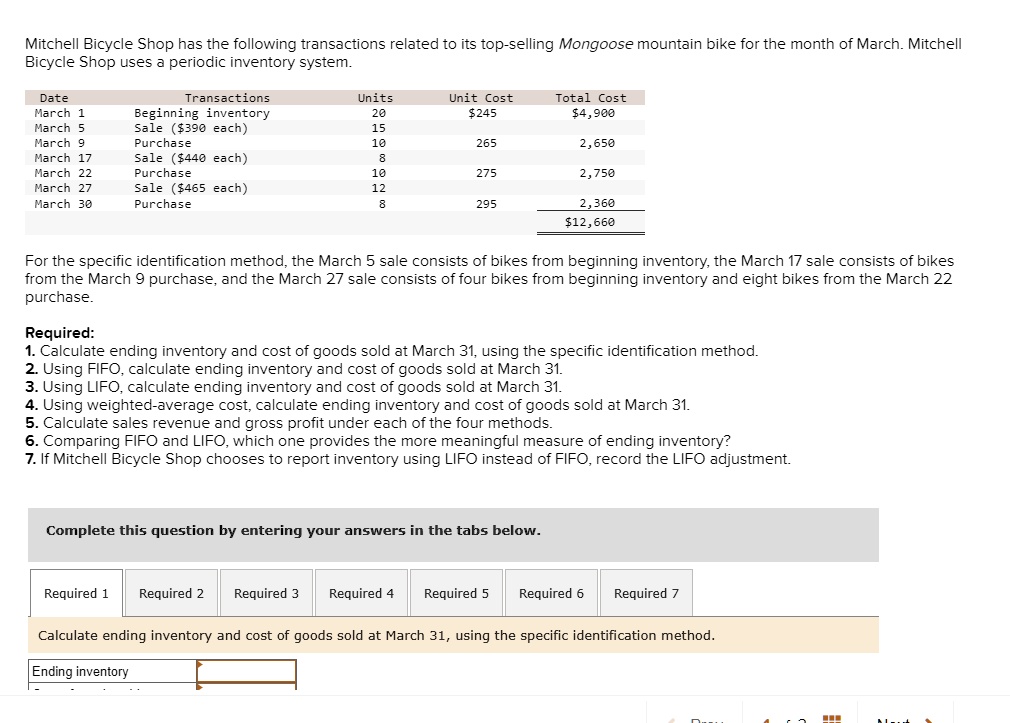Switch to the Required 2 tab
Image resolution: width=1010 pixels, height=723 pixels.
coord(171,592)
